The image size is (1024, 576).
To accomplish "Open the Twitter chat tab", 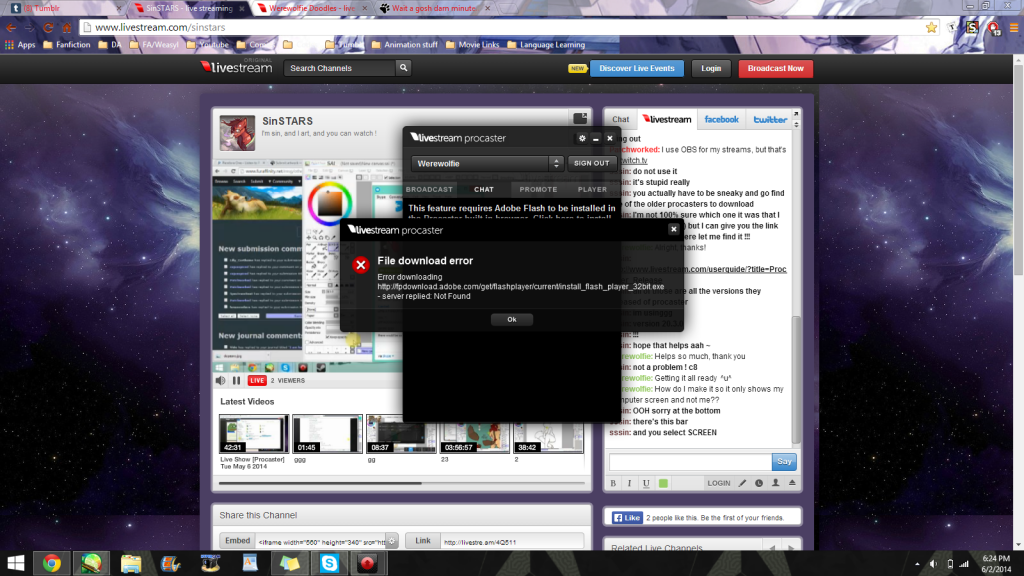I will point(770,119).
